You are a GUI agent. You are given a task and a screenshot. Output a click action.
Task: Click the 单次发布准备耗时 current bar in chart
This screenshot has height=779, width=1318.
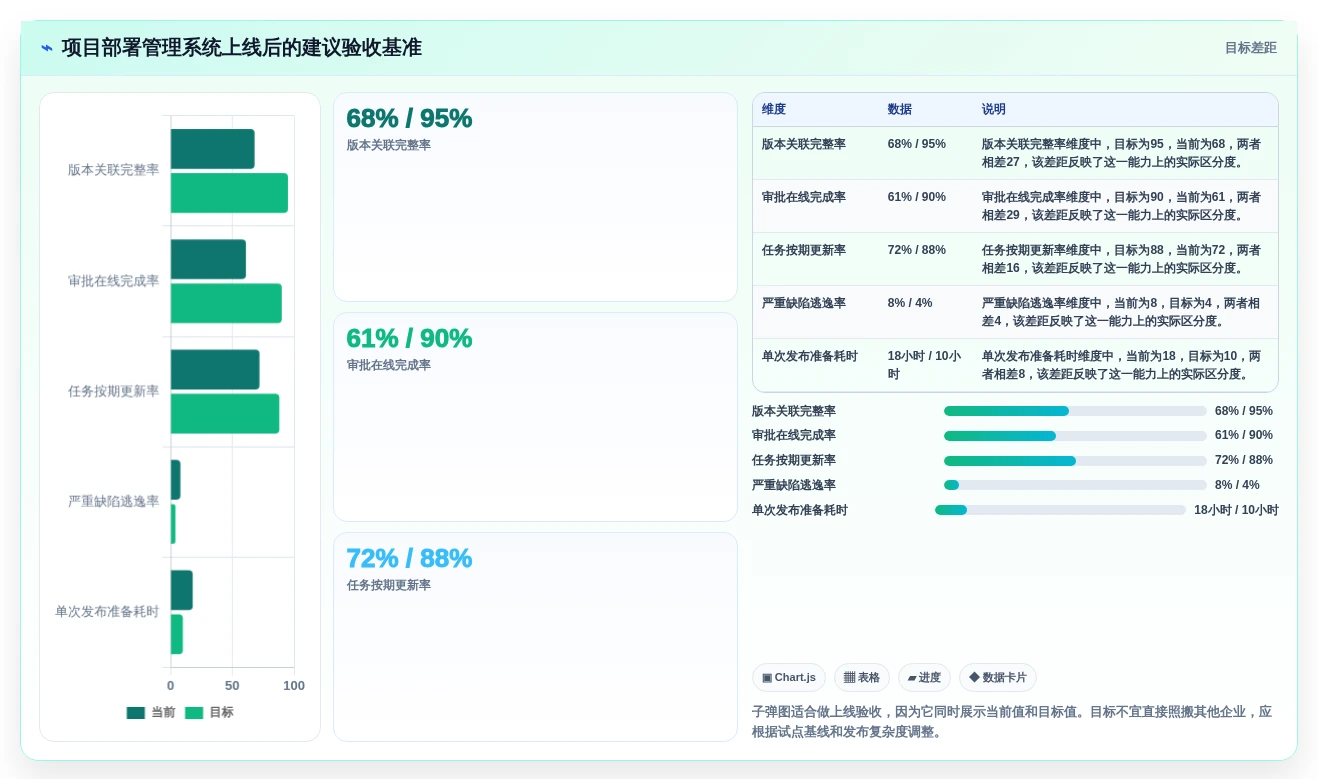181,590
